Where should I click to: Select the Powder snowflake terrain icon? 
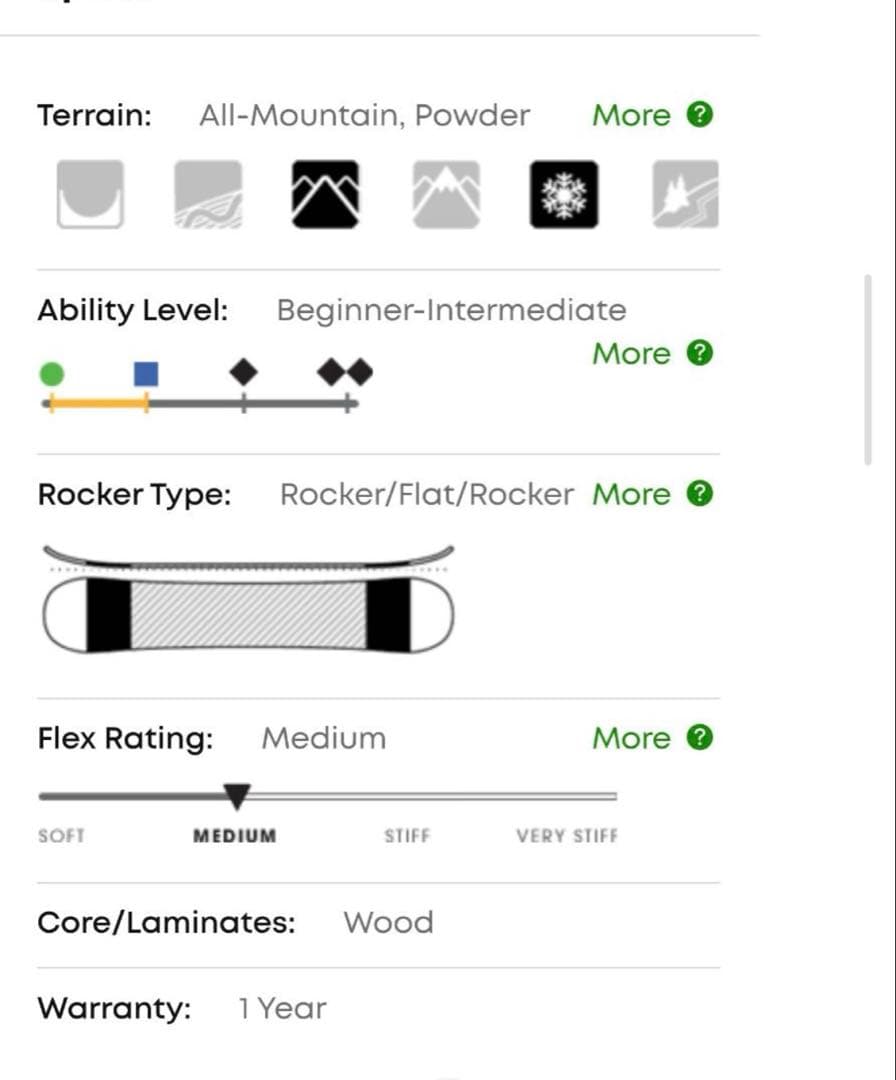[x=564, y=194]
